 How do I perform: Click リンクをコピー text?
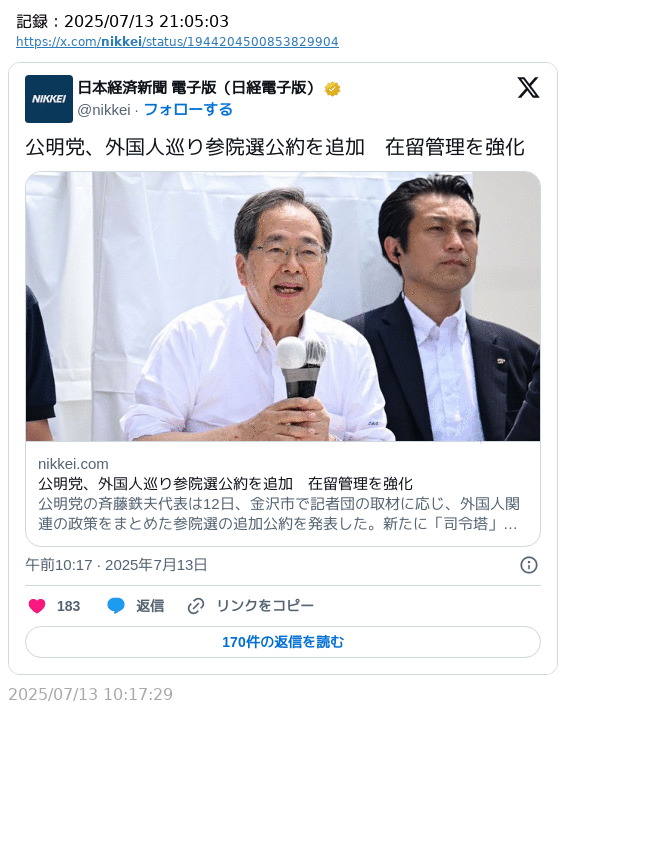[265, 606]
